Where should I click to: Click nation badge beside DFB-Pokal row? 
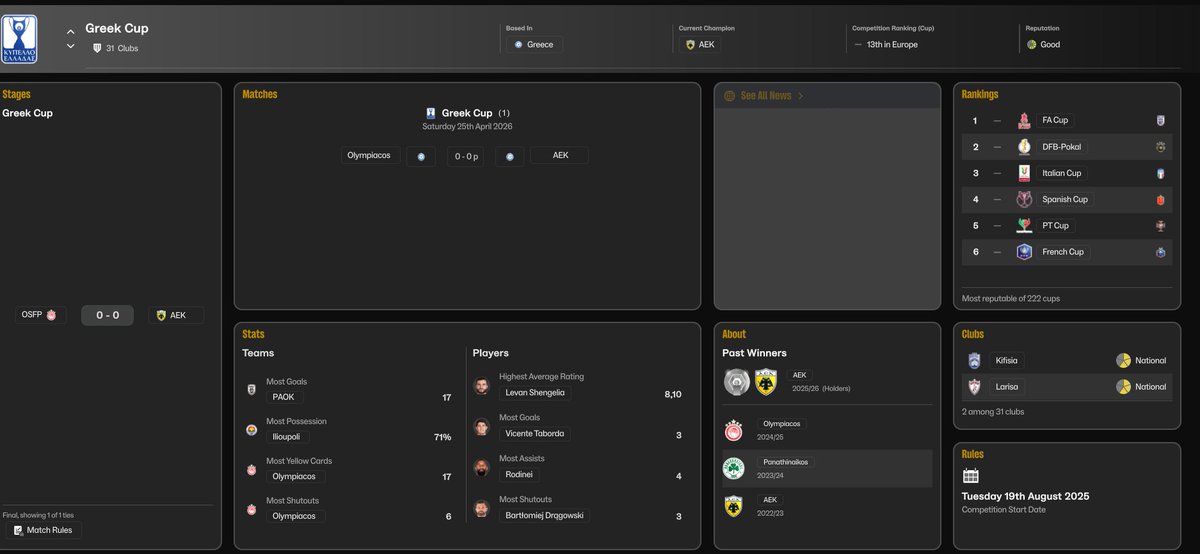[x=1161, y=147]
